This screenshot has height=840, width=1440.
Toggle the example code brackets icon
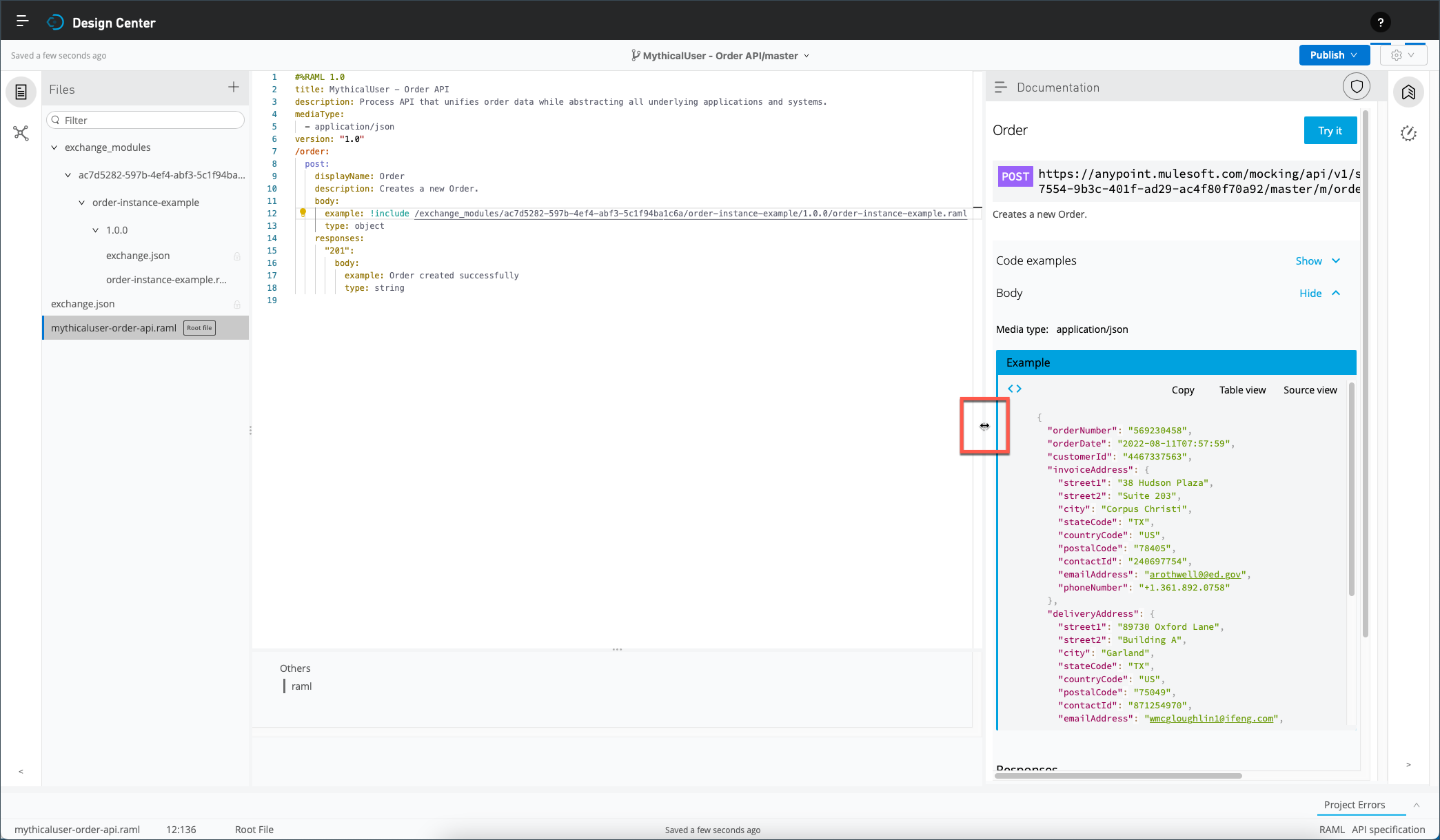[x=1015, y=389]
